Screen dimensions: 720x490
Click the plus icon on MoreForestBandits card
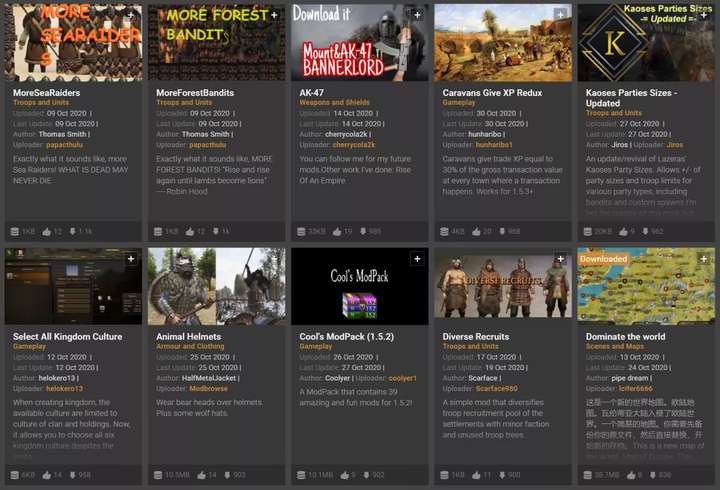click(x=274, y=15)
